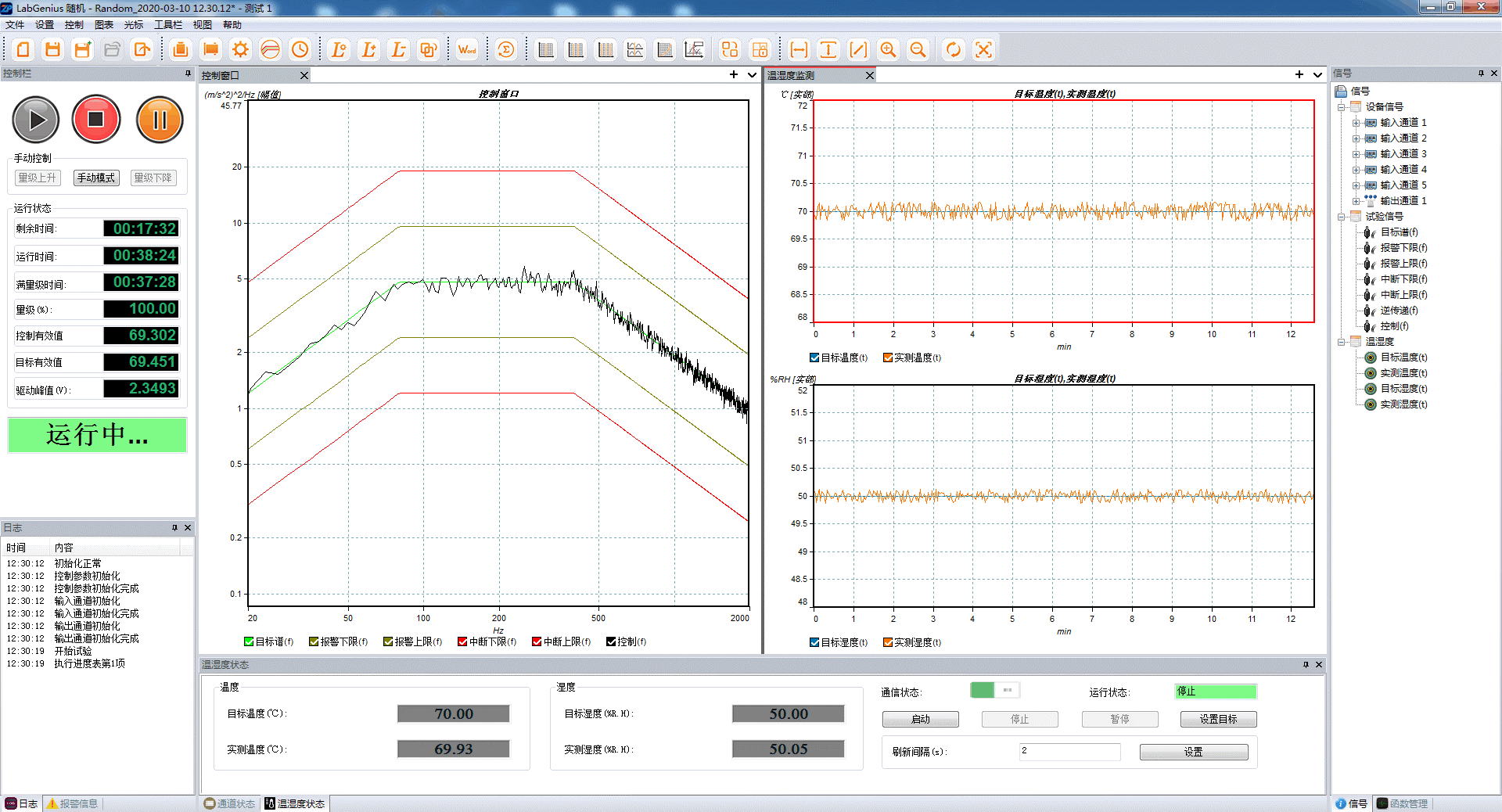Expand 输入通道 5 tree node
Viewport: 1502px width, 812px height.
pyautogui.click(x=1356, y=185)
